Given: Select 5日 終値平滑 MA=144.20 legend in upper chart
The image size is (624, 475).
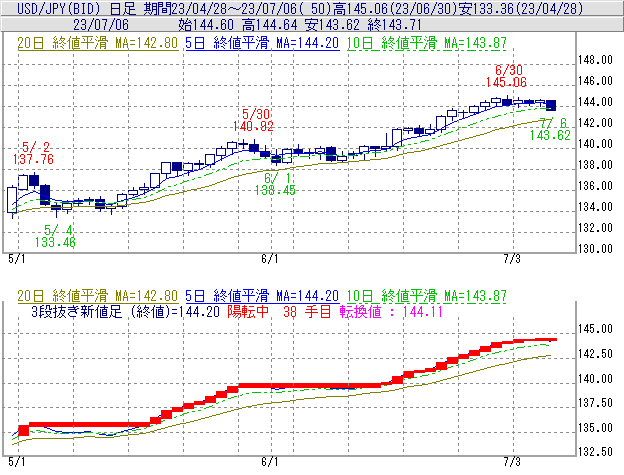Looking at the screenshot, I should tap(262, 43).
